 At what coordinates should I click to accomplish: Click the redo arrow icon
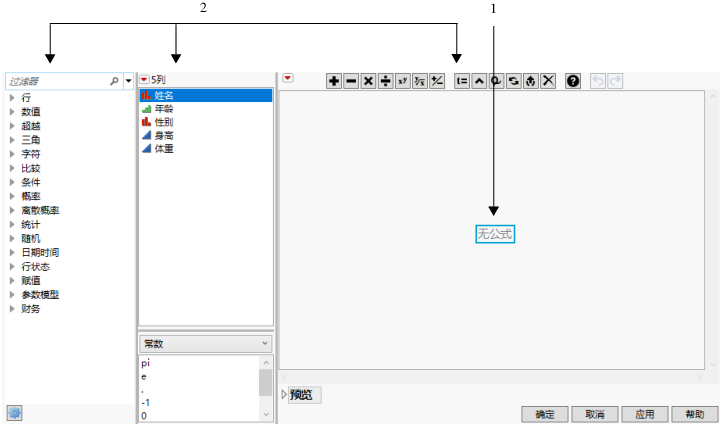pos(615,81)
